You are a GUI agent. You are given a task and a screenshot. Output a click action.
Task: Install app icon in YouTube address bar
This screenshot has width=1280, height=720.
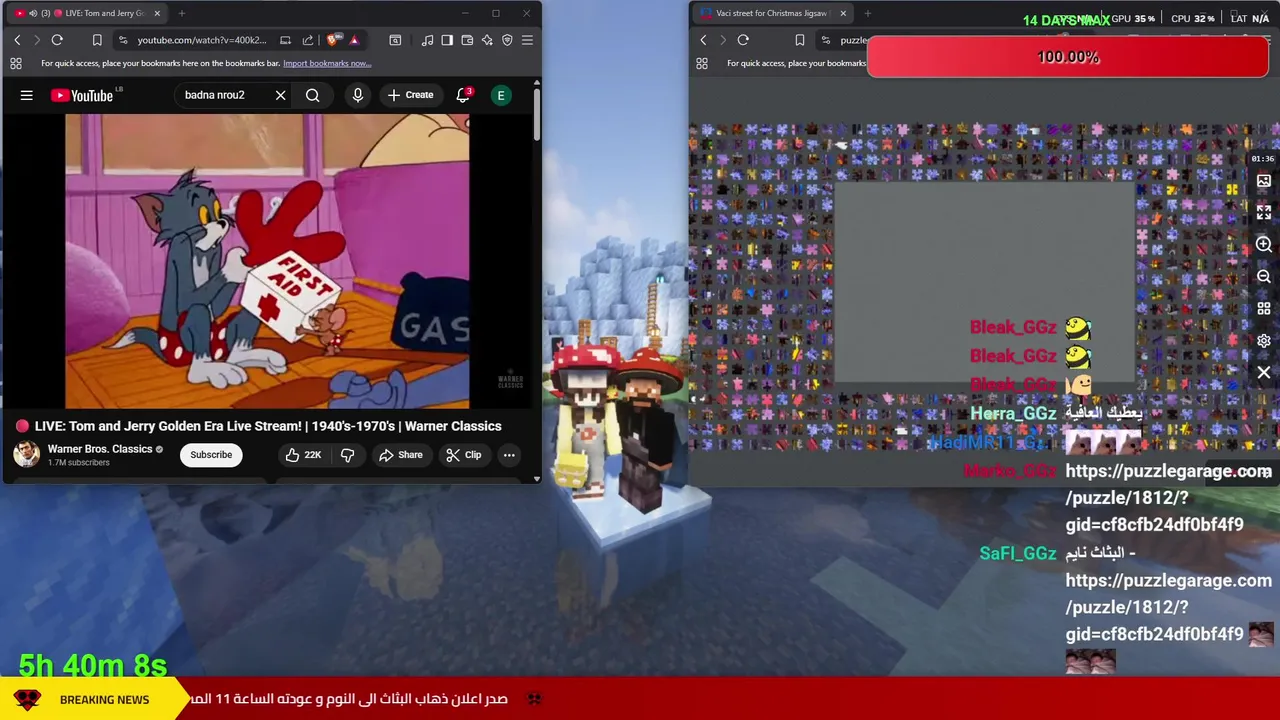point(285,40)
